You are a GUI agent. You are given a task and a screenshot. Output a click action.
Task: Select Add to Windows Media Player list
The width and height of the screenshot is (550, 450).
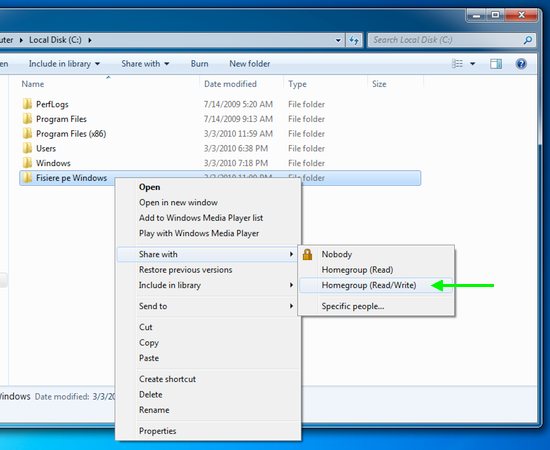(x=208, y=218)
